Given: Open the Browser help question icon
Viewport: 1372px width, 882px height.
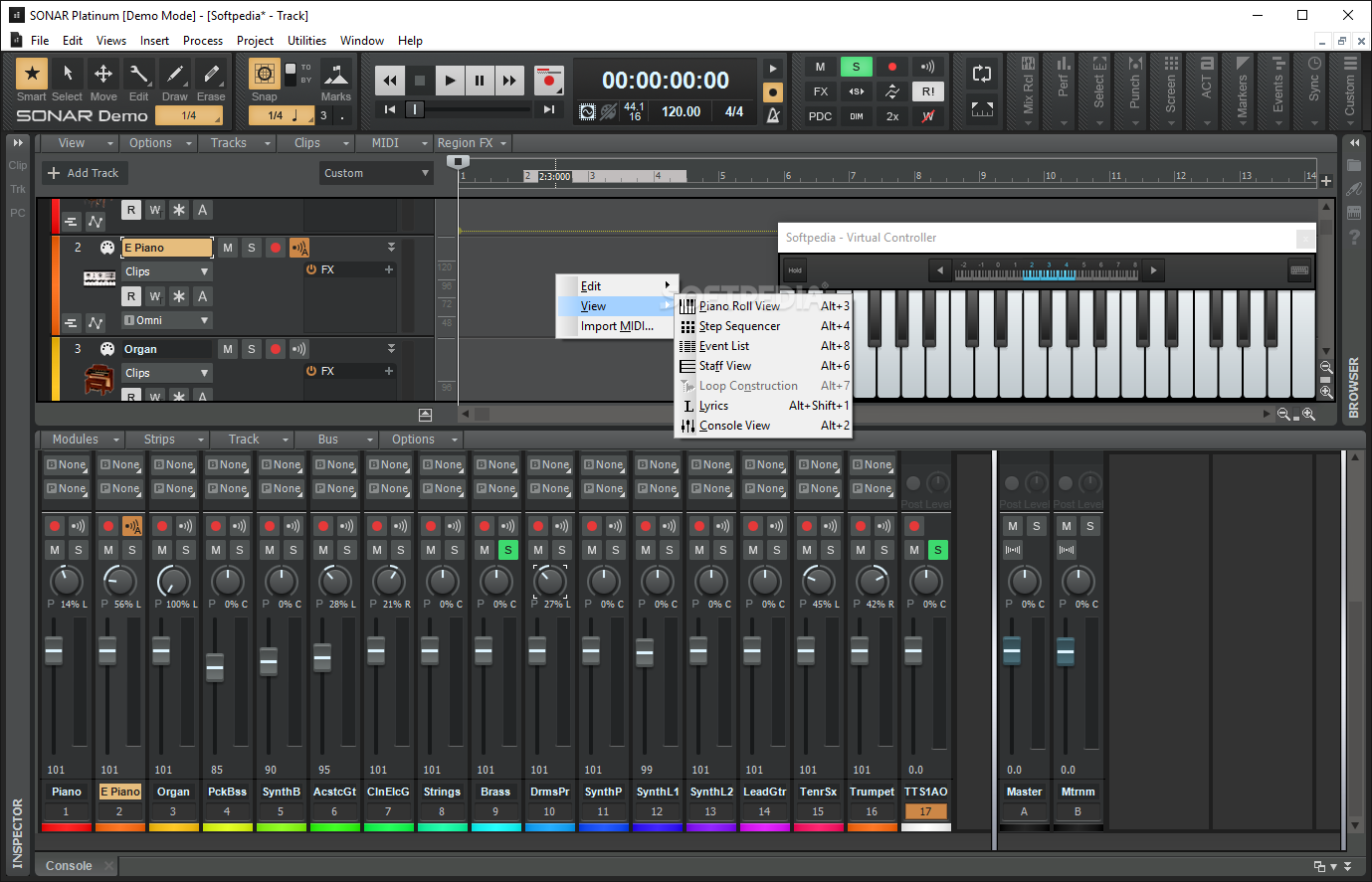Looking at the screenshot, I should [x=1354, y=237].
